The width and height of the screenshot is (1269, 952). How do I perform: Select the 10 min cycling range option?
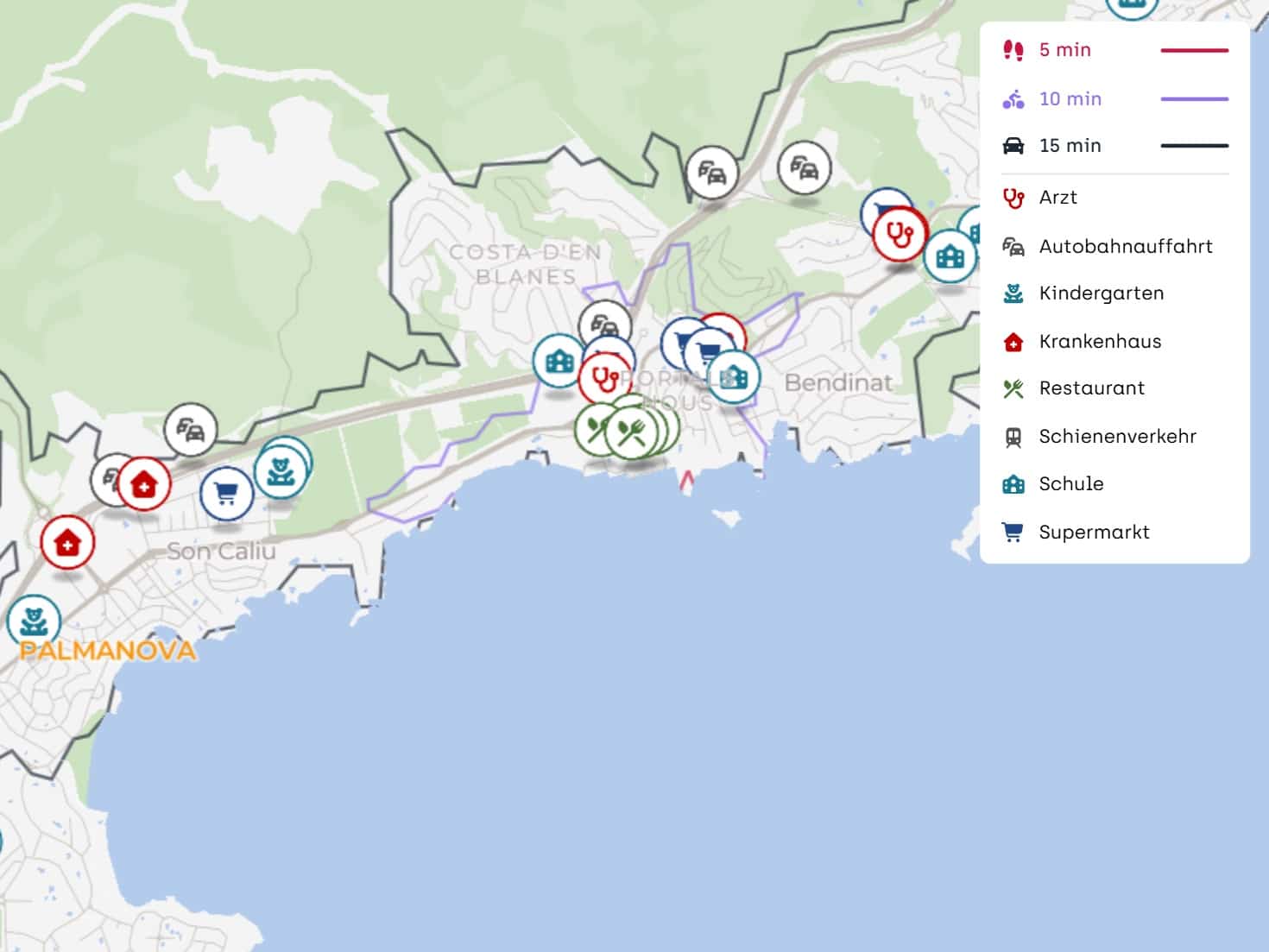click(1070, 99)
